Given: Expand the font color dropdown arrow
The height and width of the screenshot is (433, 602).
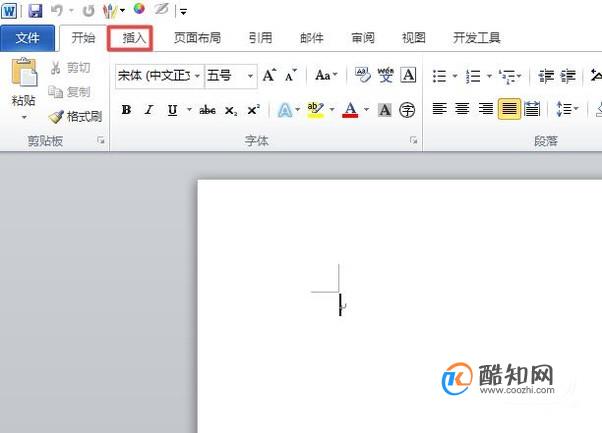Looking at the screenshot, I should [x=367, y=110].
